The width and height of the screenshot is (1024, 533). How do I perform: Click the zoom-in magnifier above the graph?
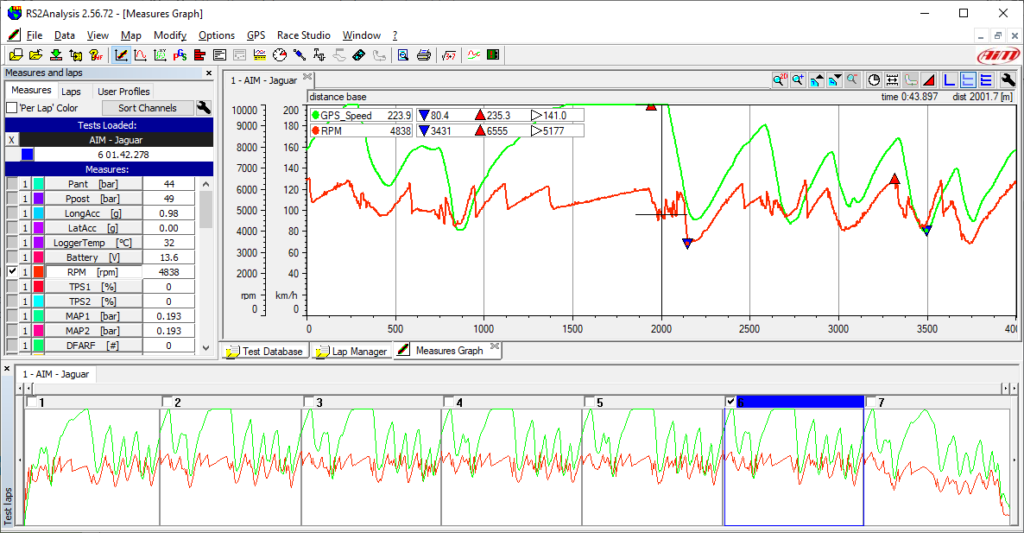[x=798, y=80]
